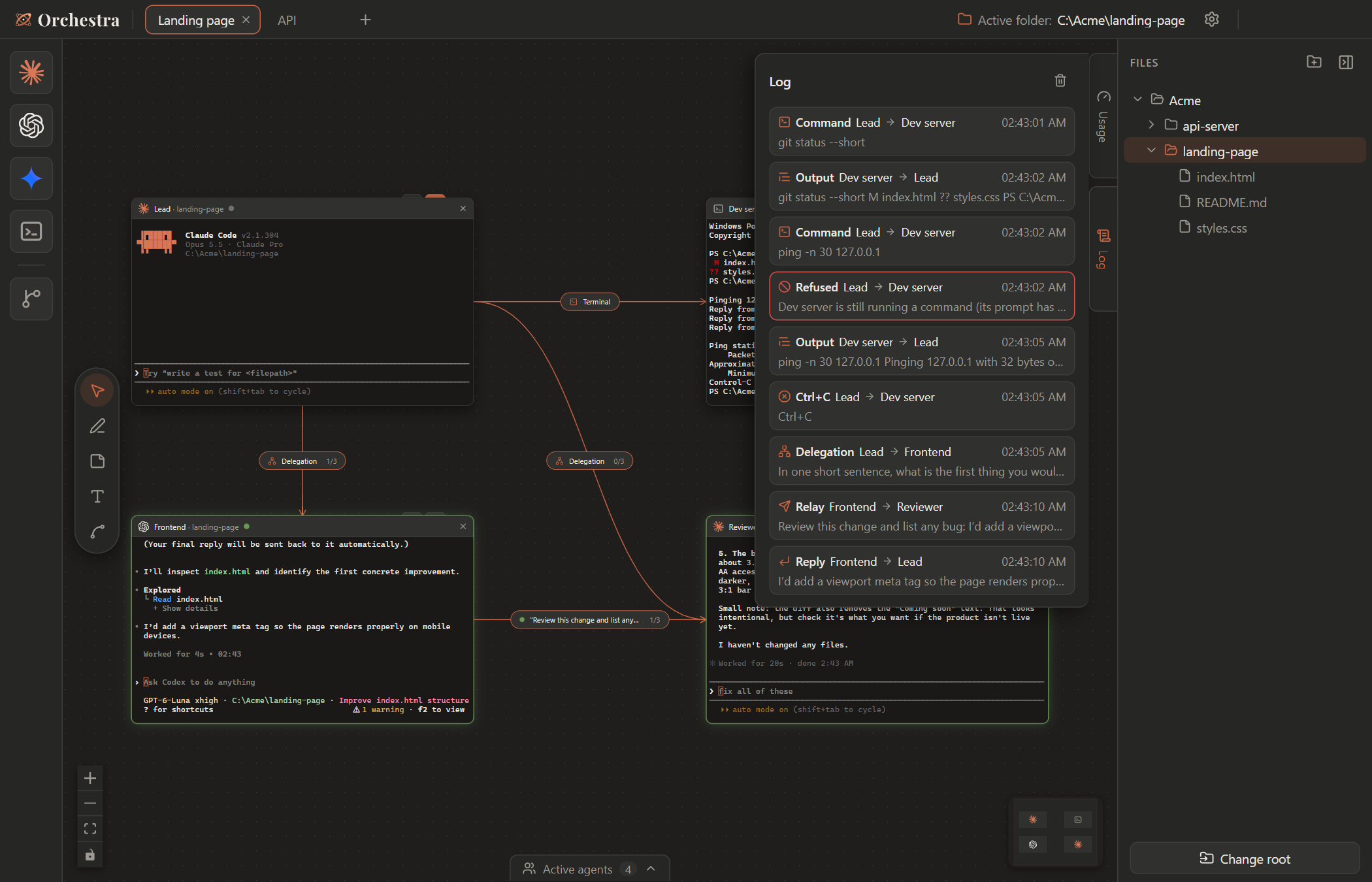Select the Delegation 1/3 edge label
This screenshot has height=882, width=1372.
coord(302,461)
